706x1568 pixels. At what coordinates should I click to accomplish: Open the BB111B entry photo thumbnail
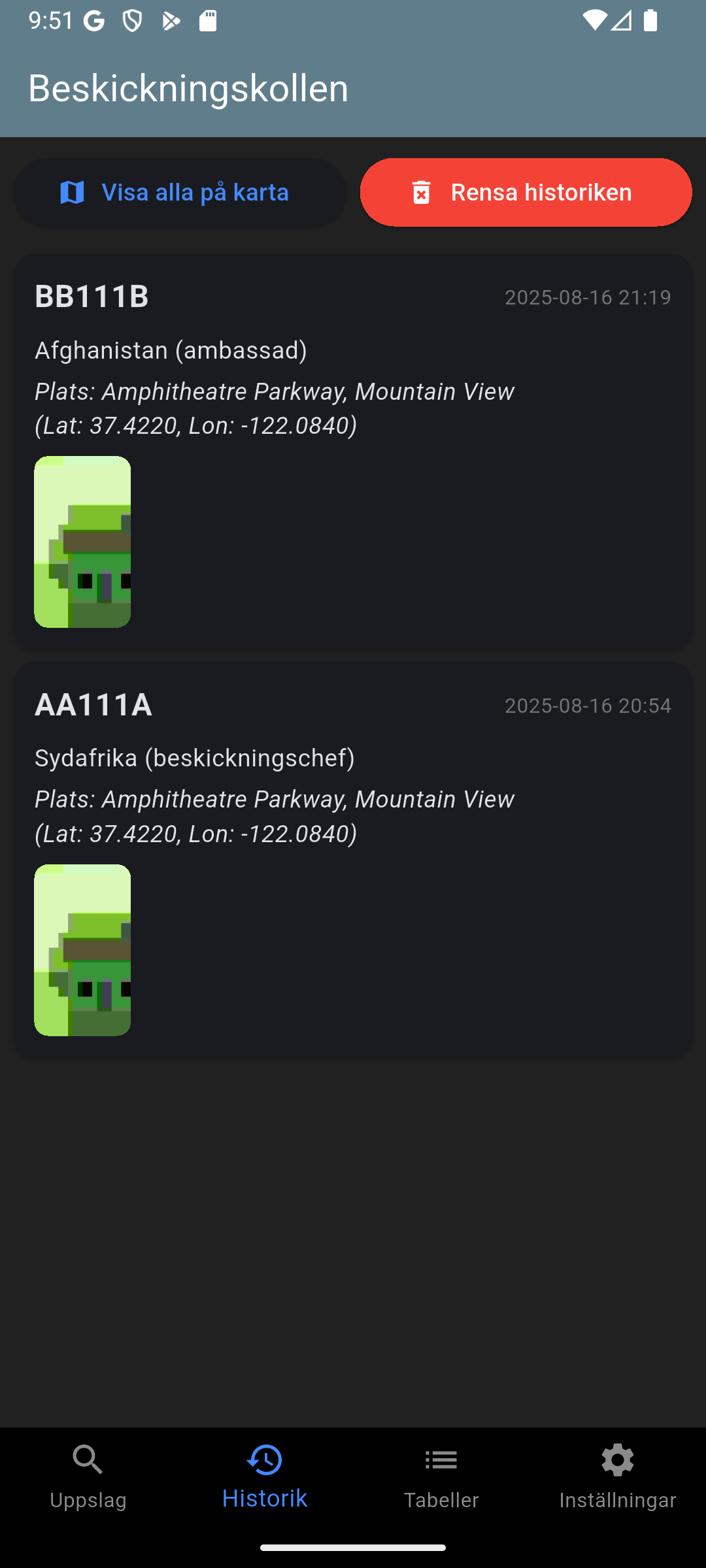tap(82, 542)
